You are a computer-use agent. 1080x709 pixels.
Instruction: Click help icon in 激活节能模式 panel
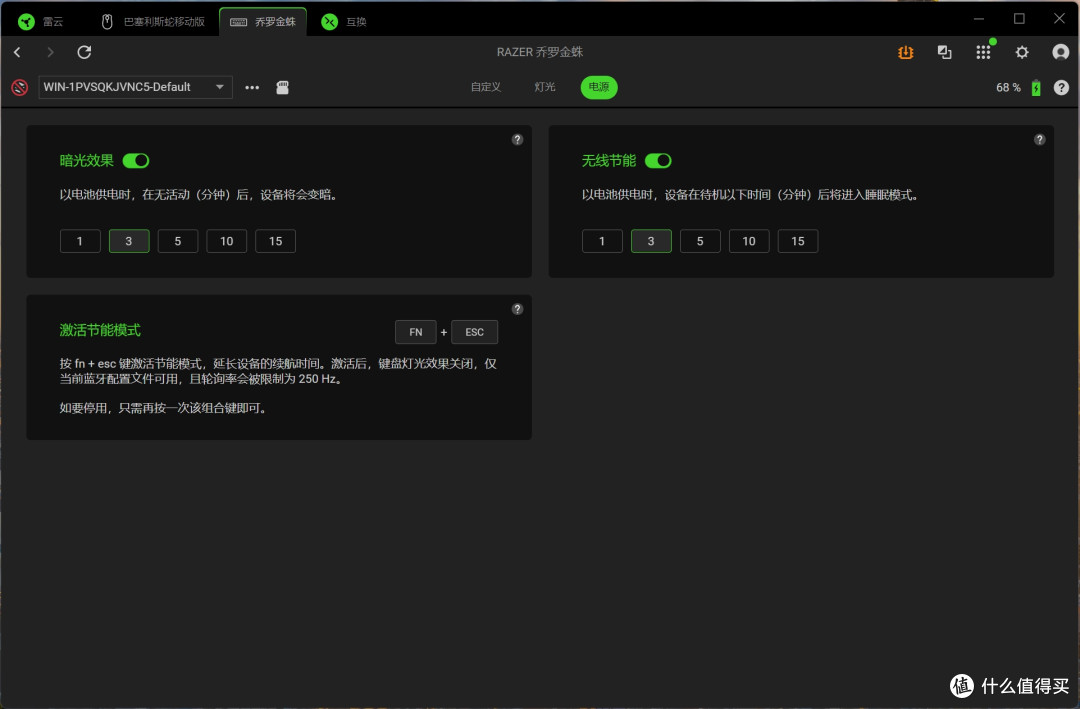coord(517,309)
